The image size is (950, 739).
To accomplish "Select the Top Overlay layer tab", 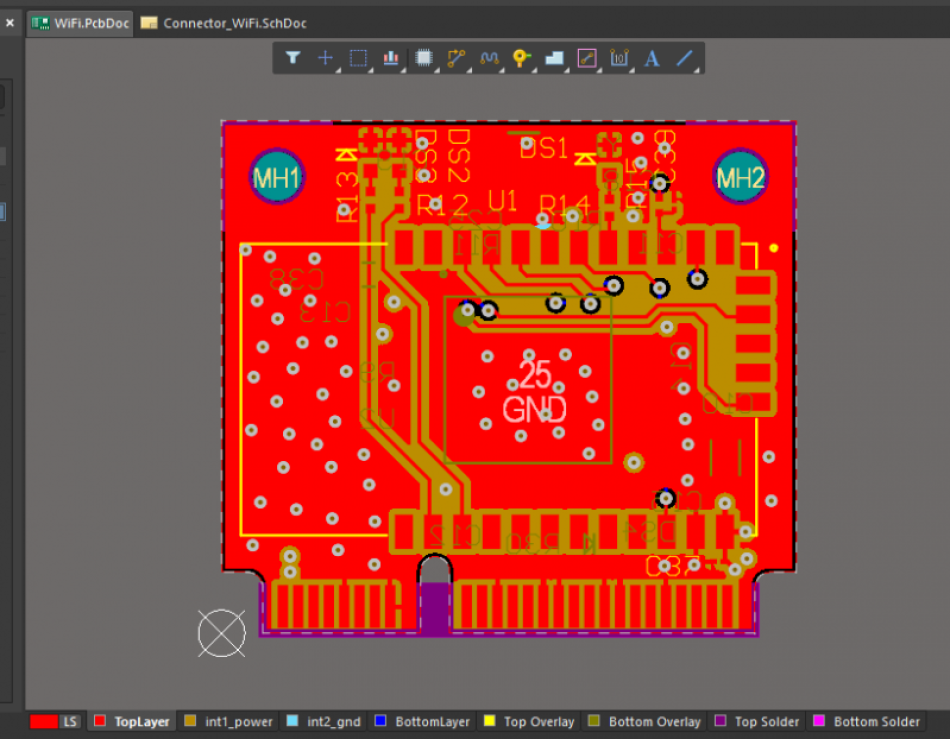I will [529, 721].
